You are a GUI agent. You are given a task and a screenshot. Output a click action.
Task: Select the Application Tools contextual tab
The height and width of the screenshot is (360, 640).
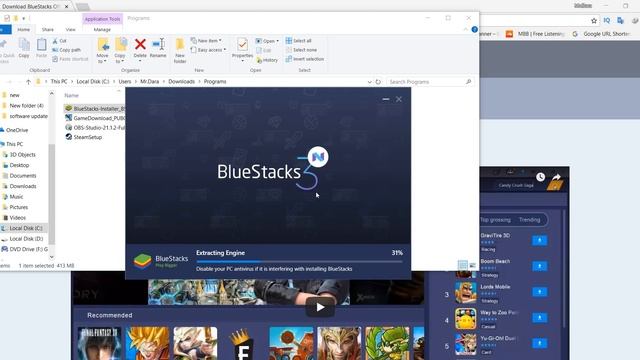(102, 19)
